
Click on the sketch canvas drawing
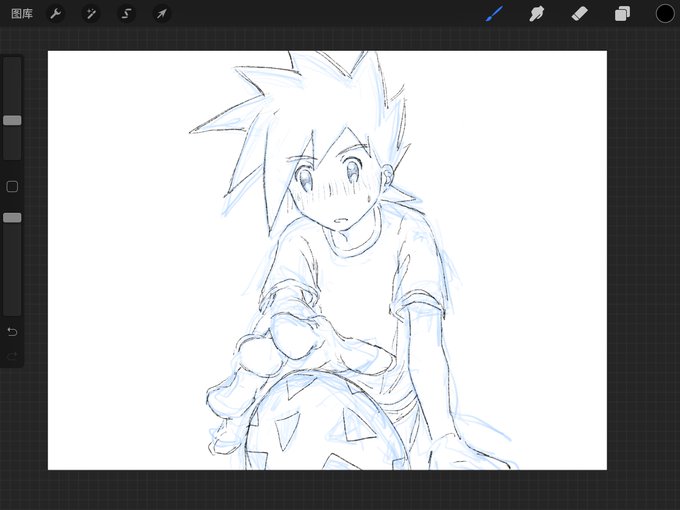pos(327,260)
